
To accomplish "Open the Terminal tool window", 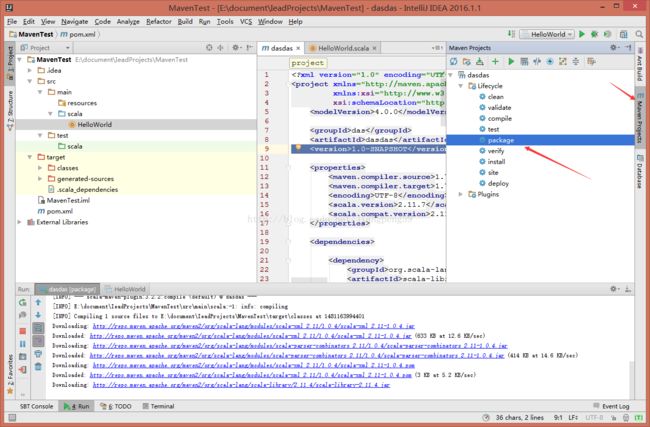I will [x=158, y=406].
